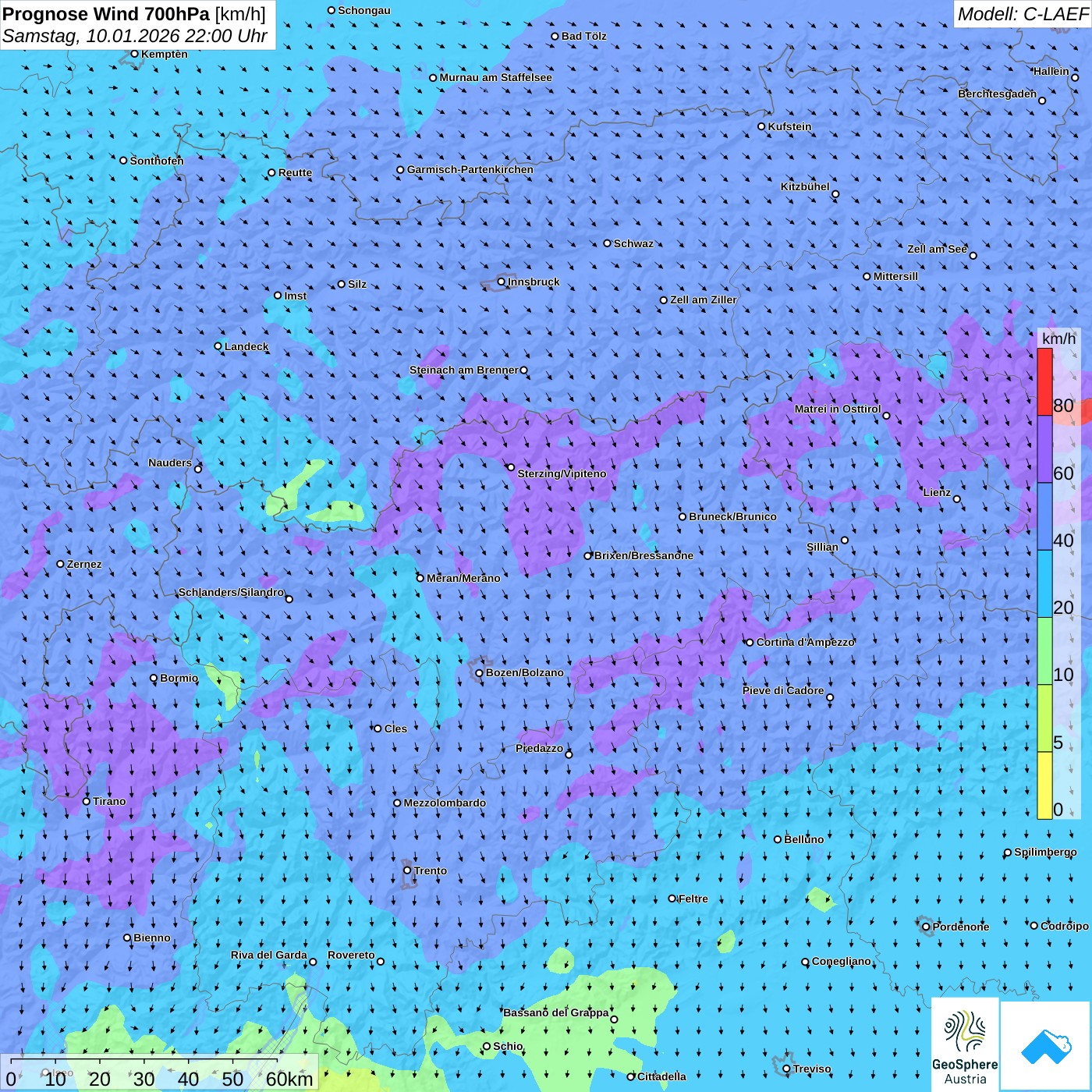Viewport: 1092px width, 1092px height.
Task: Click the Belluno label
Action: tap(803, 839)
